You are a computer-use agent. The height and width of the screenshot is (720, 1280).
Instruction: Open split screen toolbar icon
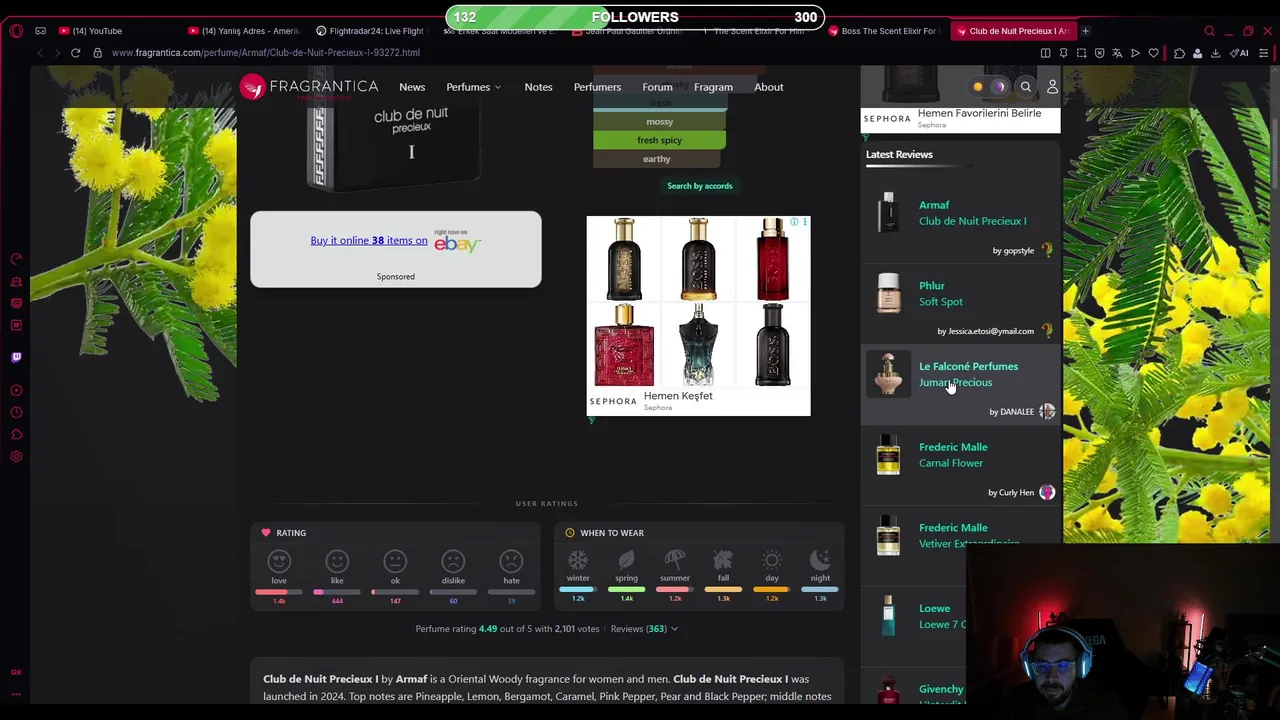(1045, 53)
